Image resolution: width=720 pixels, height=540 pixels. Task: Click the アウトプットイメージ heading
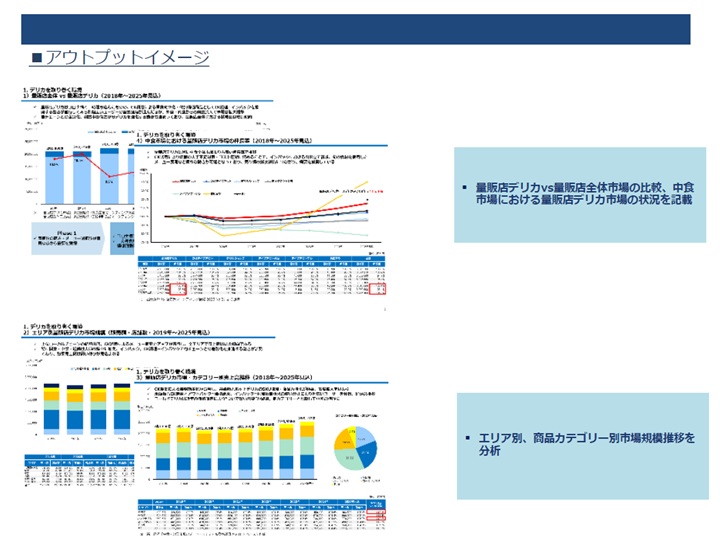tap(120, 57)
